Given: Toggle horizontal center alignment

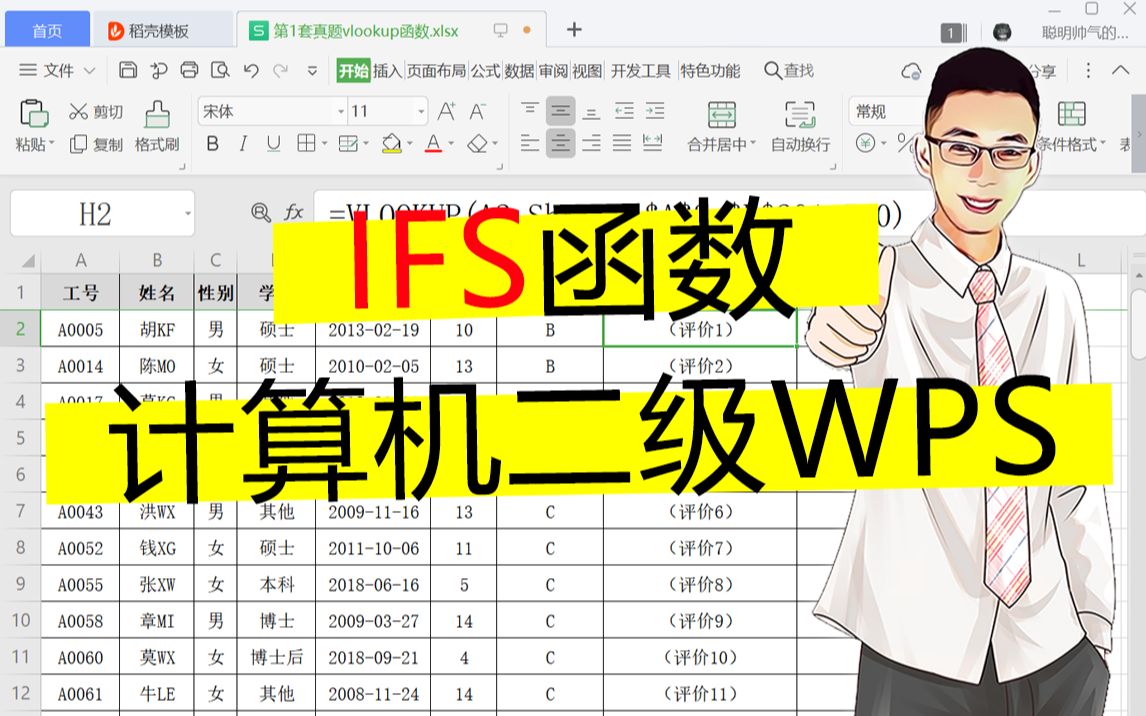Looking at the screenshot, I should click(x=561, y=143).
